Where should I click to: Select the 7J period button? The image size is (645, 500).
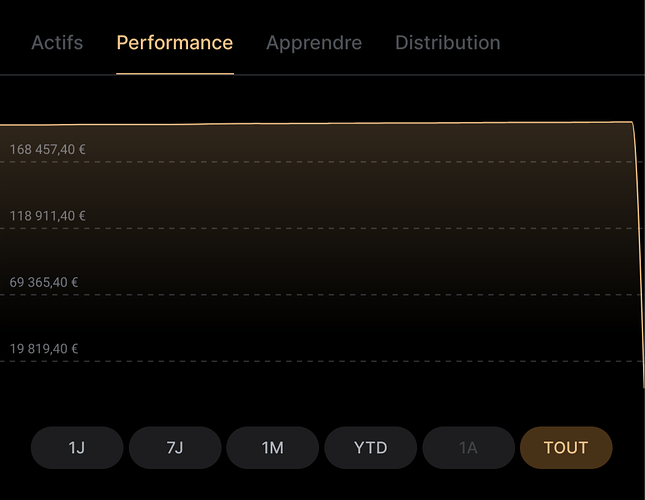pyautogui.click(x=175, y=447)
